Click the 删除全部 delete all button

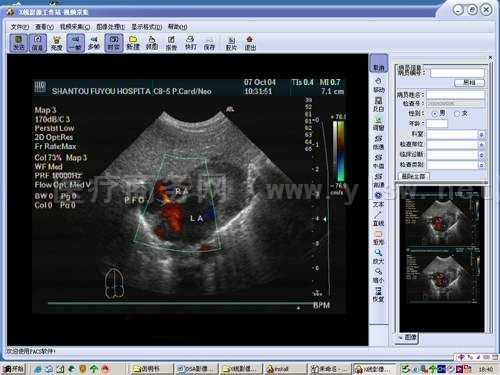414,176
